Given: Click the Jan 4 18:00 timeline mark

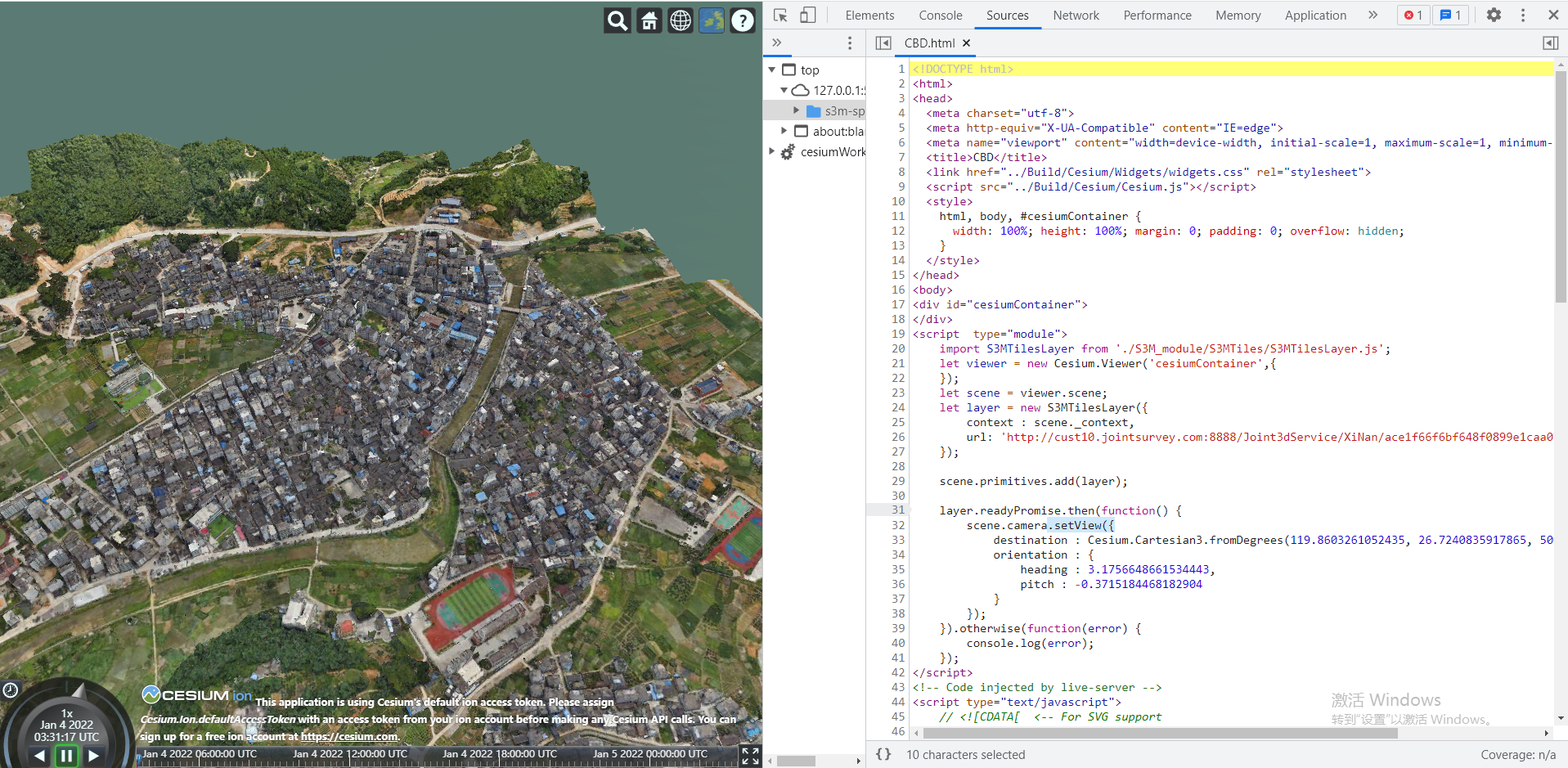Looking at the screenshot, I should [498, 754].
